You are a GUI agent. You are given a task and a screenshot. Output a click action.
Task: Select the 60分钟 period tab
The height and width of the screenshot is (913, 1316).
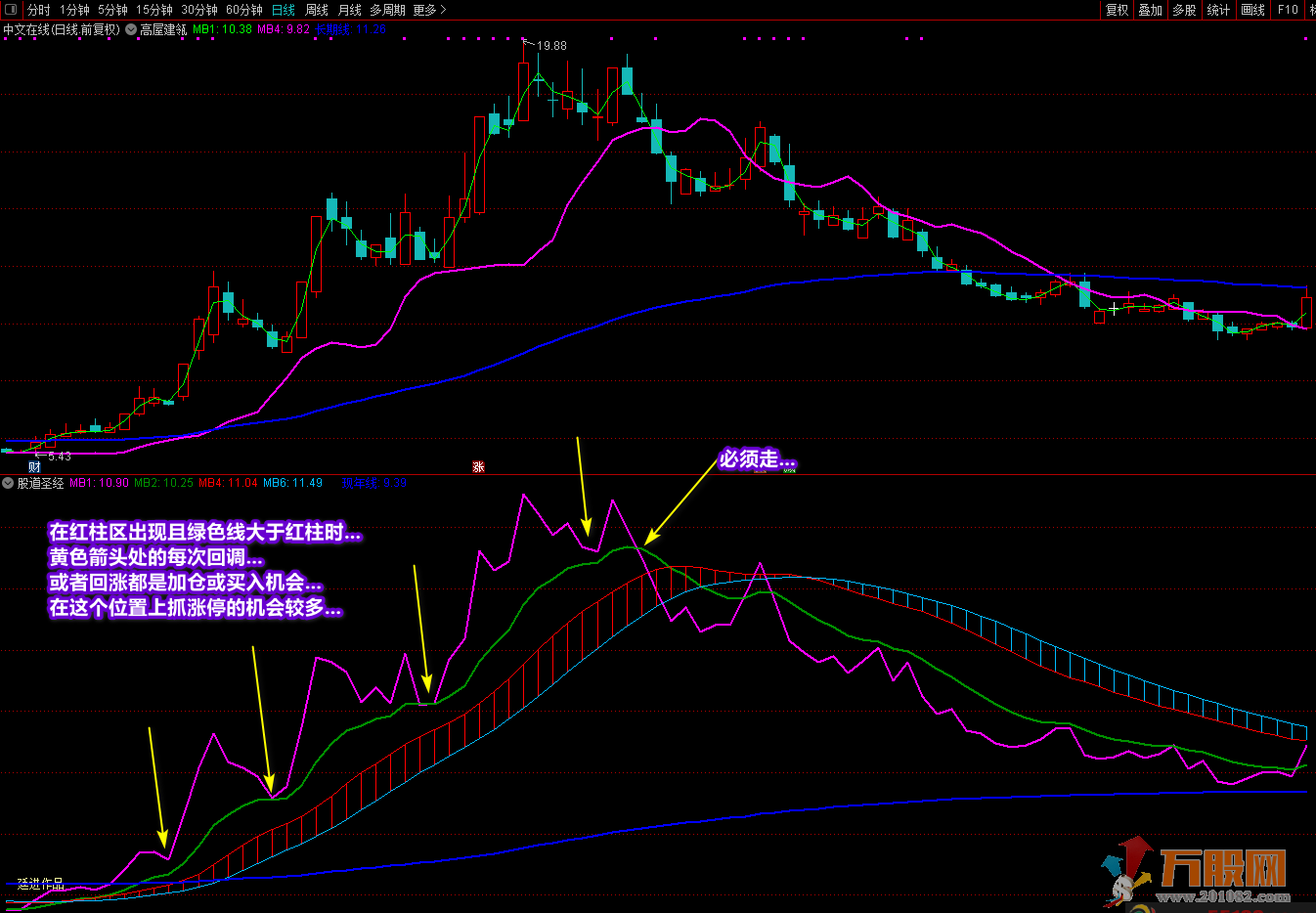(244, 10)
